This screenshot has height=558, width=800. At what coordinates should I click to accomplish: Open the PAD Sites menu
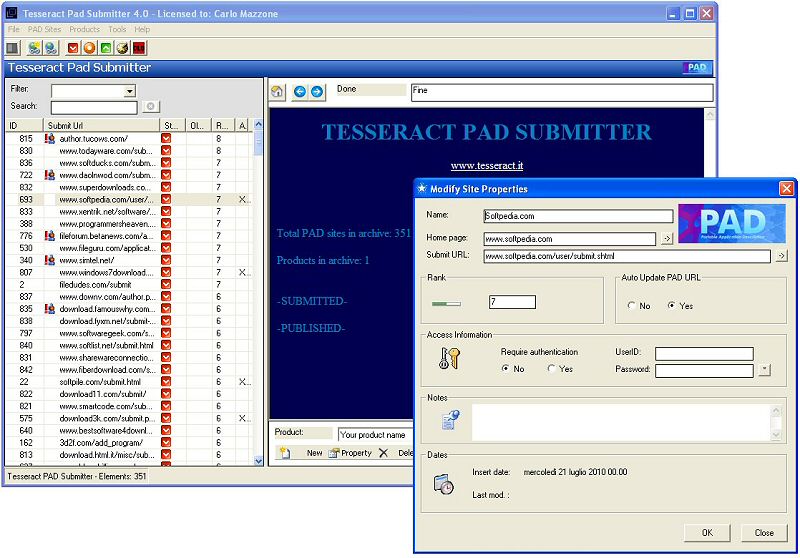[x=44, y=30]
